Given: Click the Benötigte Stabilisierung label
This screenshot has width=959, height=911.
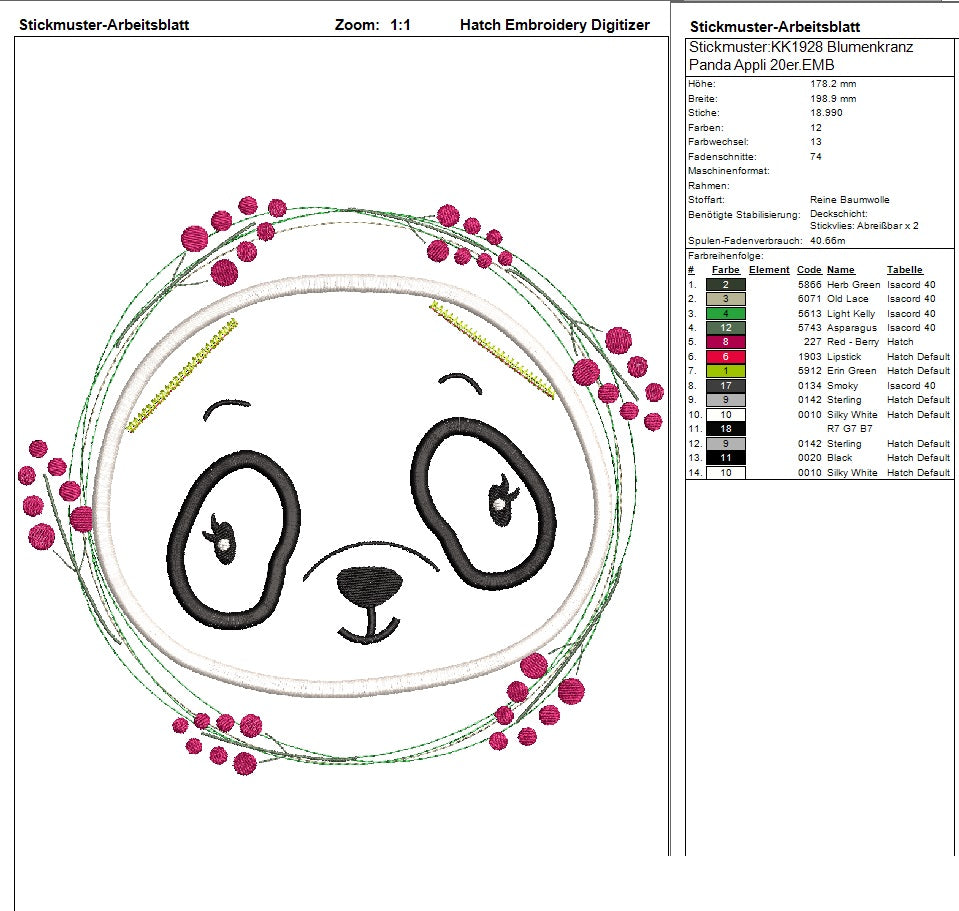Looking at the screenshot, I should pos(744,215).
